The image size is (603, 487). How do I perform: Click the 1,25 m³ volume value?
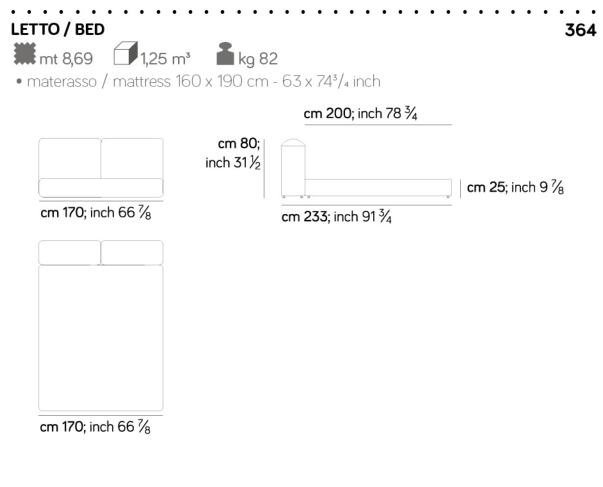click(x=166, y=58)
